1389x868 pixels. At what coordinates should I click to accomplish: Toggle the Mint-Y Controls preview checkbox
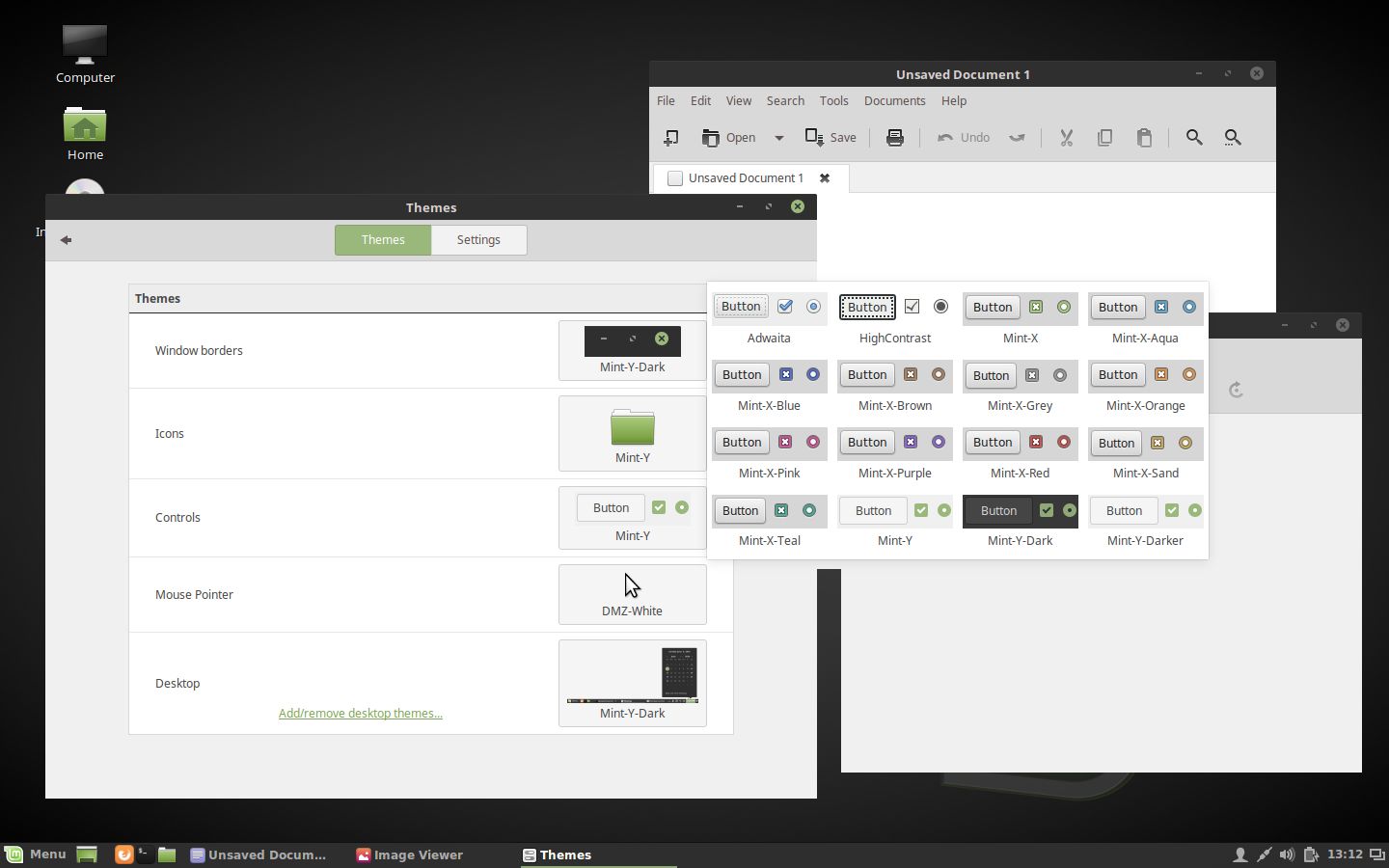(x=659, y=507)
